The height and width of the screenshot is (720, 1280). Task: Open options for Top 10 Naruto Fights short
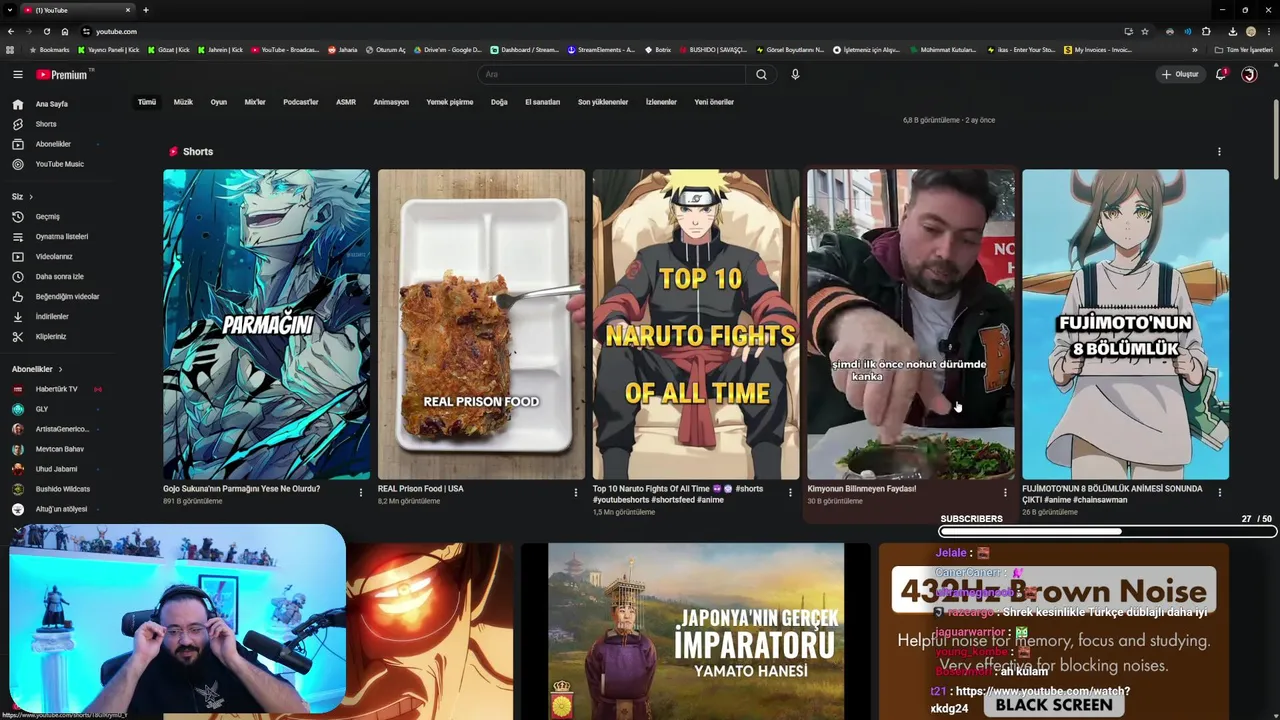click(790, 492)
